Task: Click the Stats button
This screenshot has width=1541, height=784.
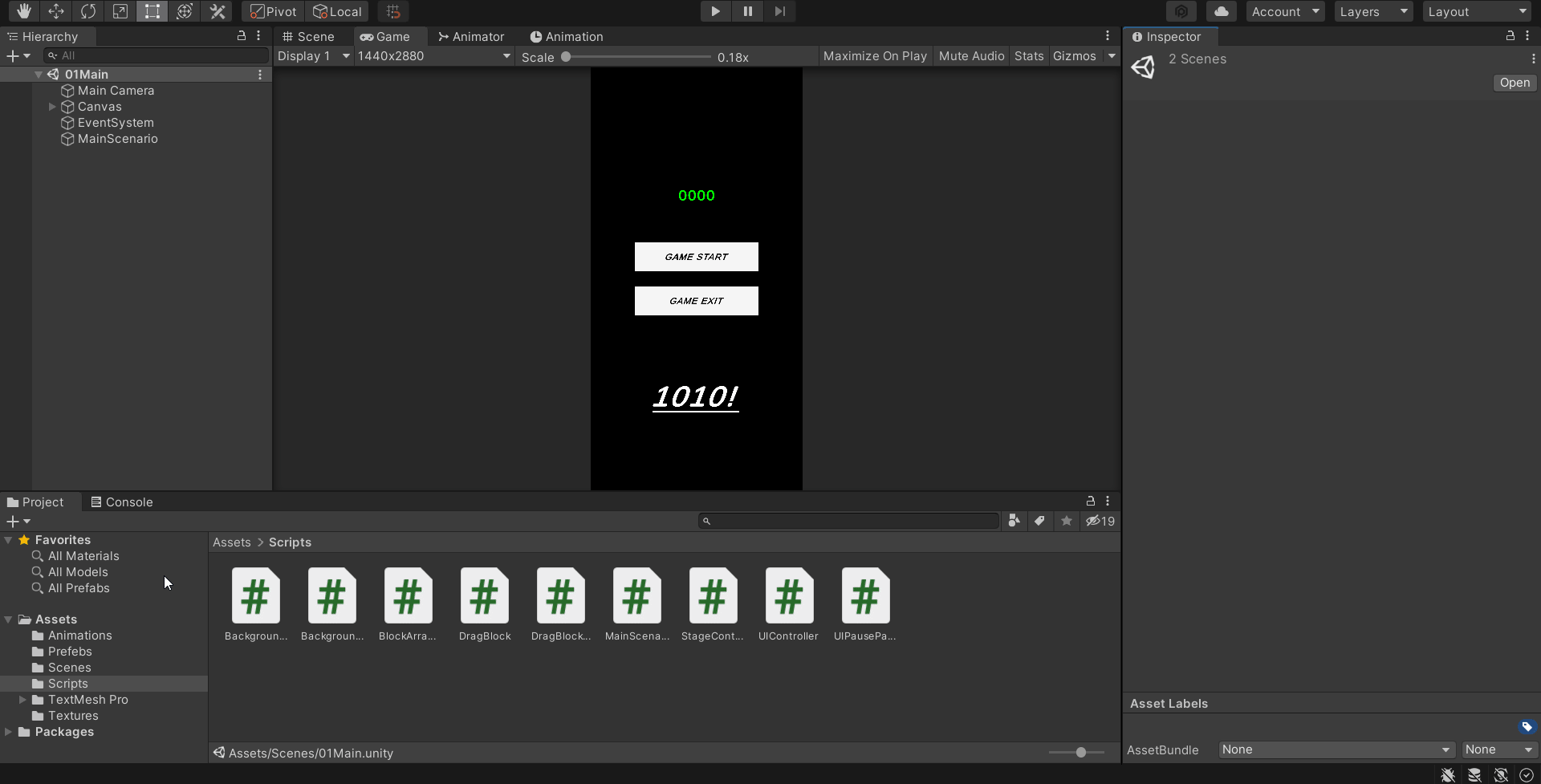Action: click(x=1029, y=55)
